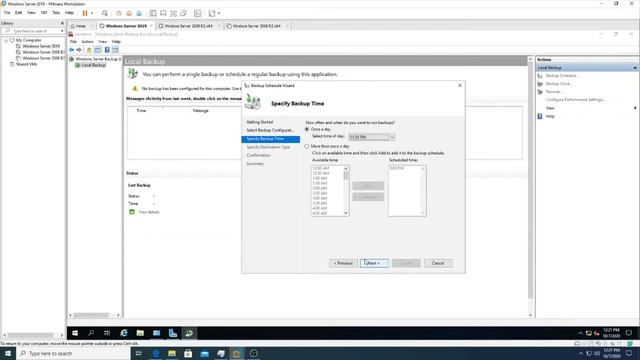Click host Windows Start button
Viewport: 640px width, 360px height.
8,353
